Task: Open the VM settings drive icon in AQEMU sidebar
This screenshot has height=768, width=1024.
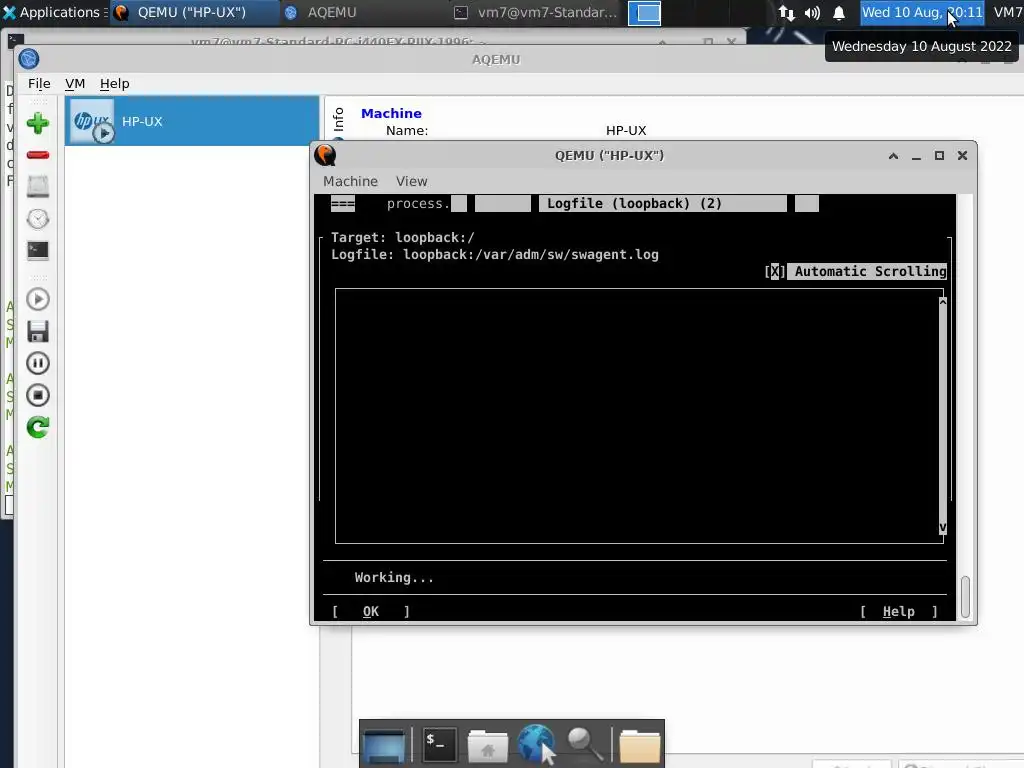Action: coord(37,187)
